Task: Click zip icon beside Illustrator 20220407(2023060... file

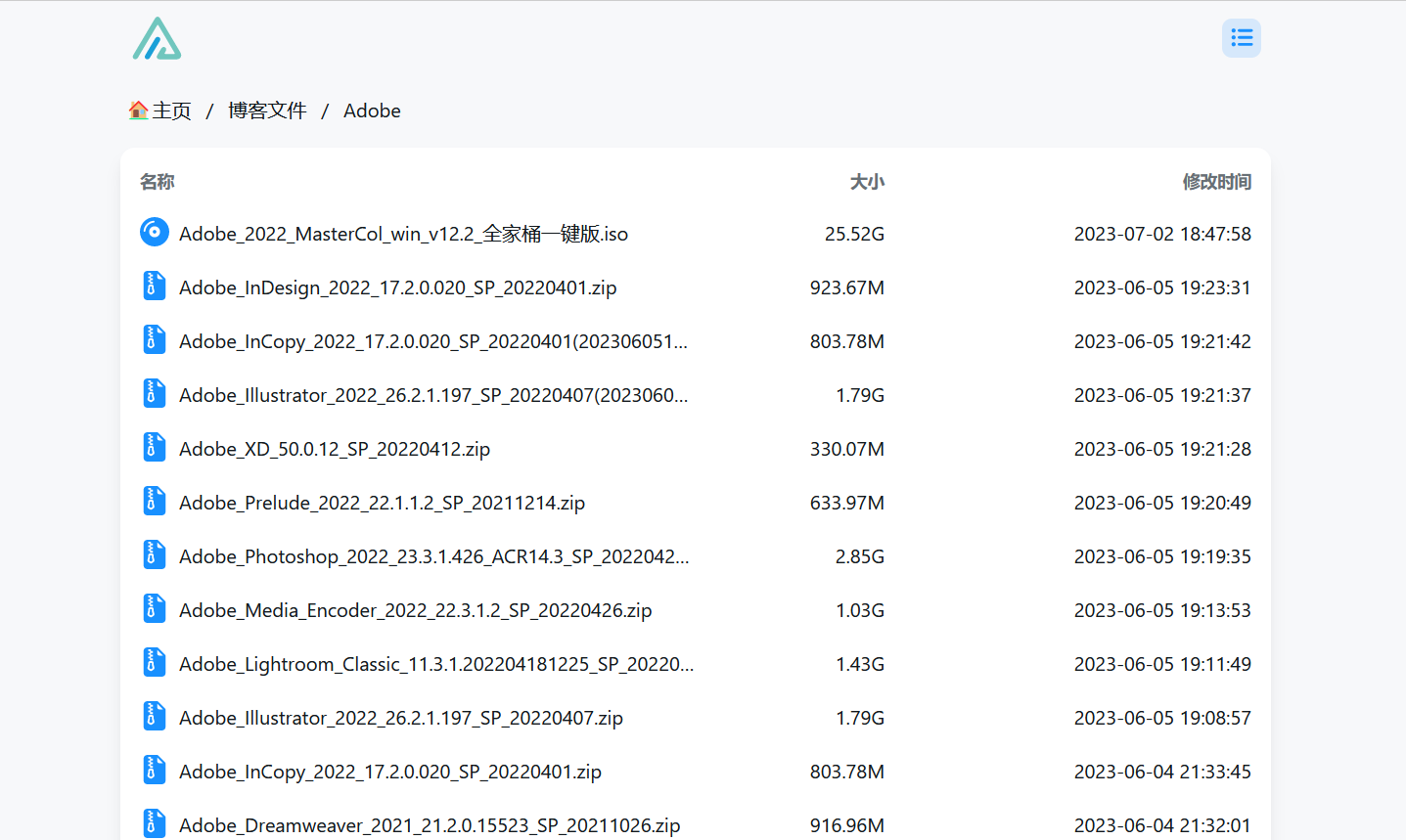Action: [x=155, y=393]
